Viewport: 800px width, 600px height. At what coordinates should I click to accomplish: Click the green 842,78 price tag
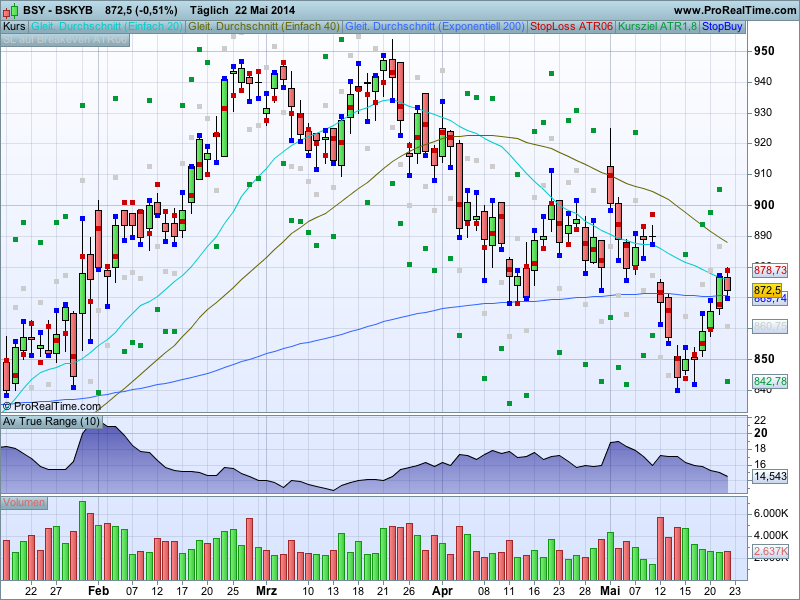[x=770, y=381]
